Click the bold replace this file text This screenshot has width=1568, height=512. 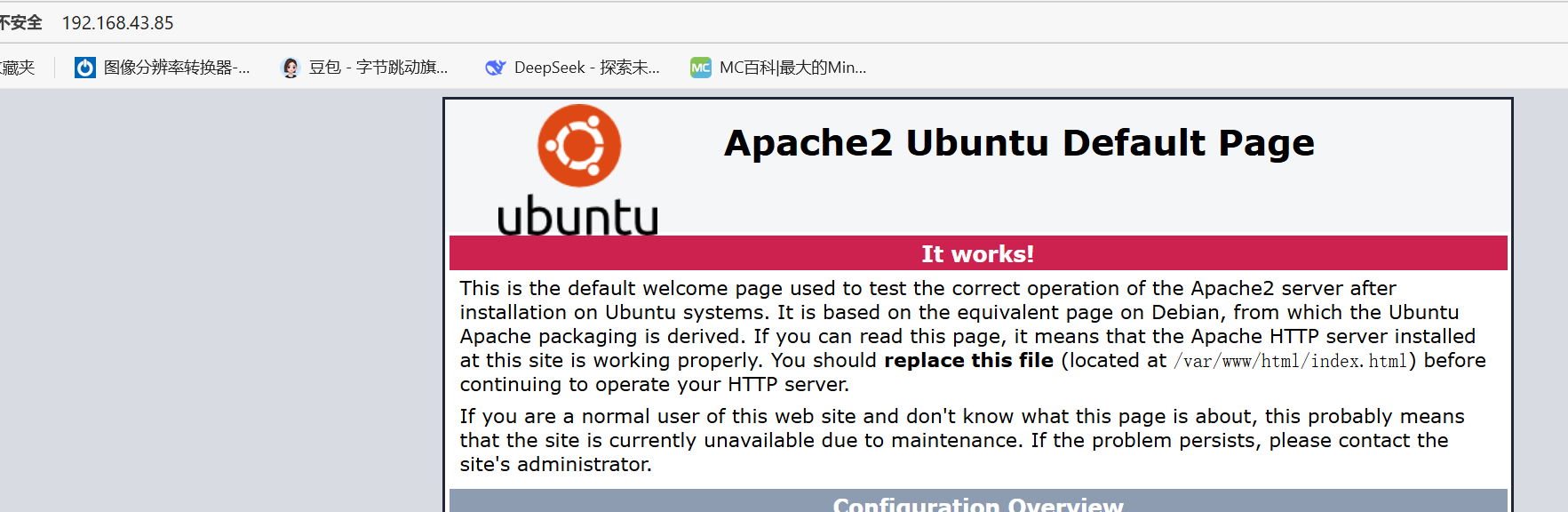coord(968,361)
